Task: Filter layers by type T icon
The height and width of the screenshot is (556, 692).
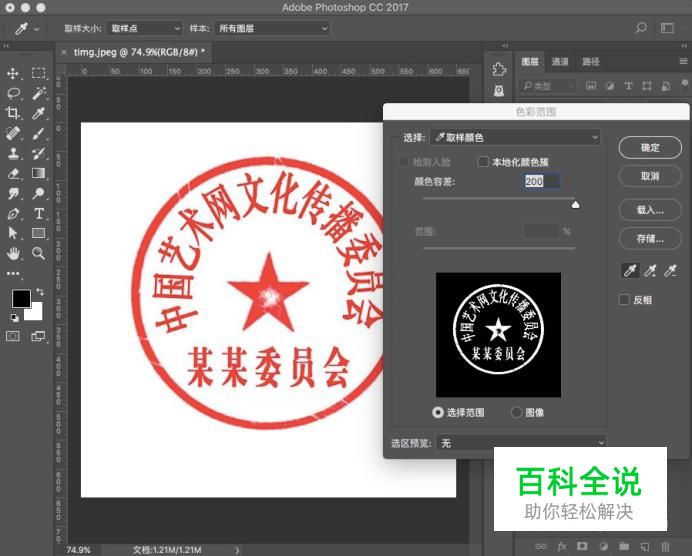Action: coord(628,86)
